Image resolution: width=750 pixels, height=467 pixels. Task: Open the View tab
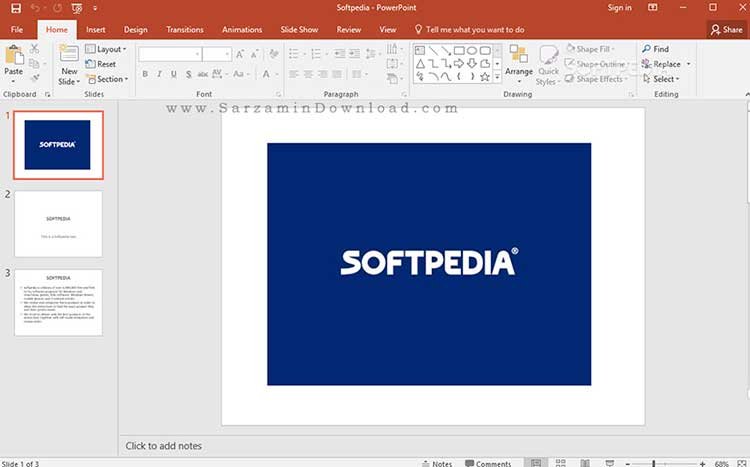pos(387,30)
